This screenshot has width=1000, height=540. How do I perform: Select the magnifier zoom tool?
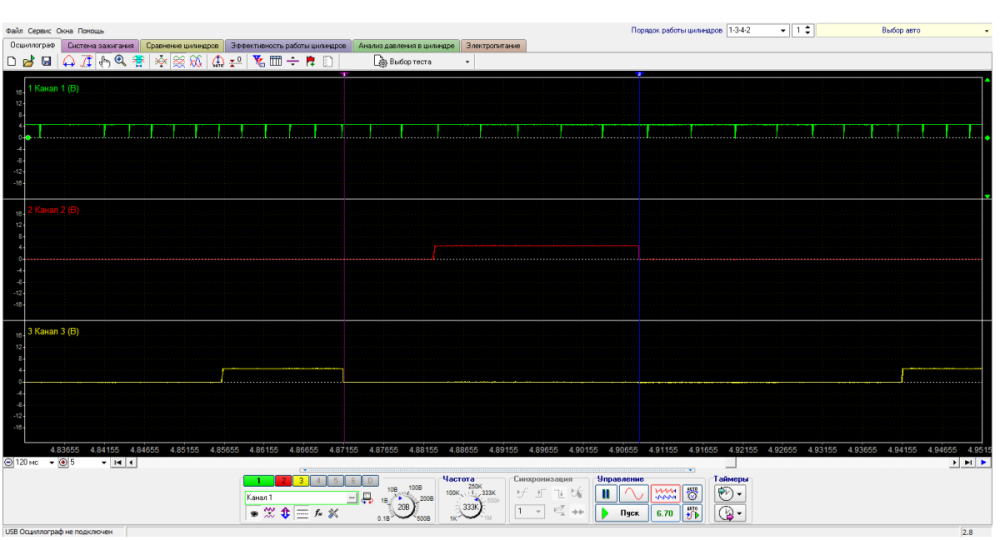click(120, 62)
